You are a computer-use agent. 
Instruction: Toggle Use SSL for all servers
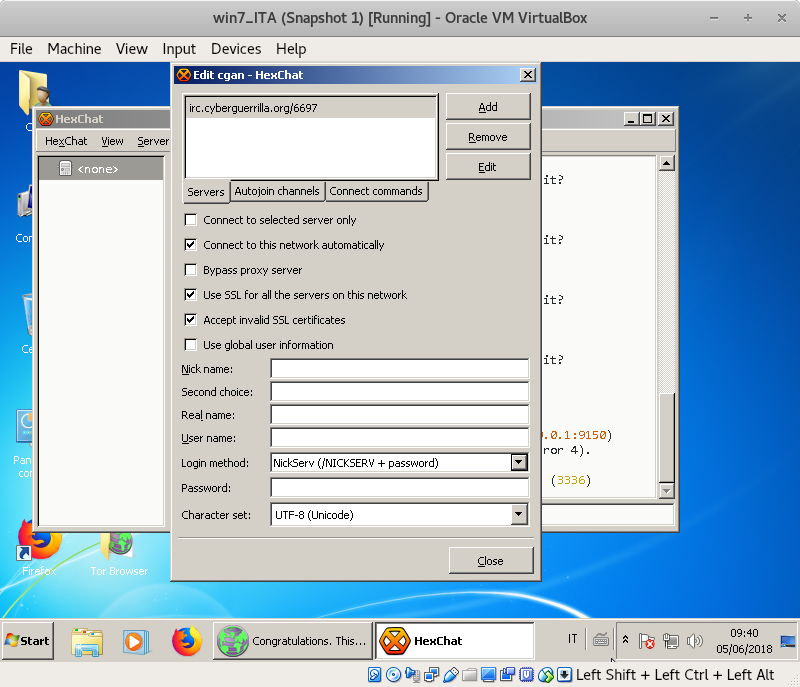pyautogui.click(x=191, y=295)
